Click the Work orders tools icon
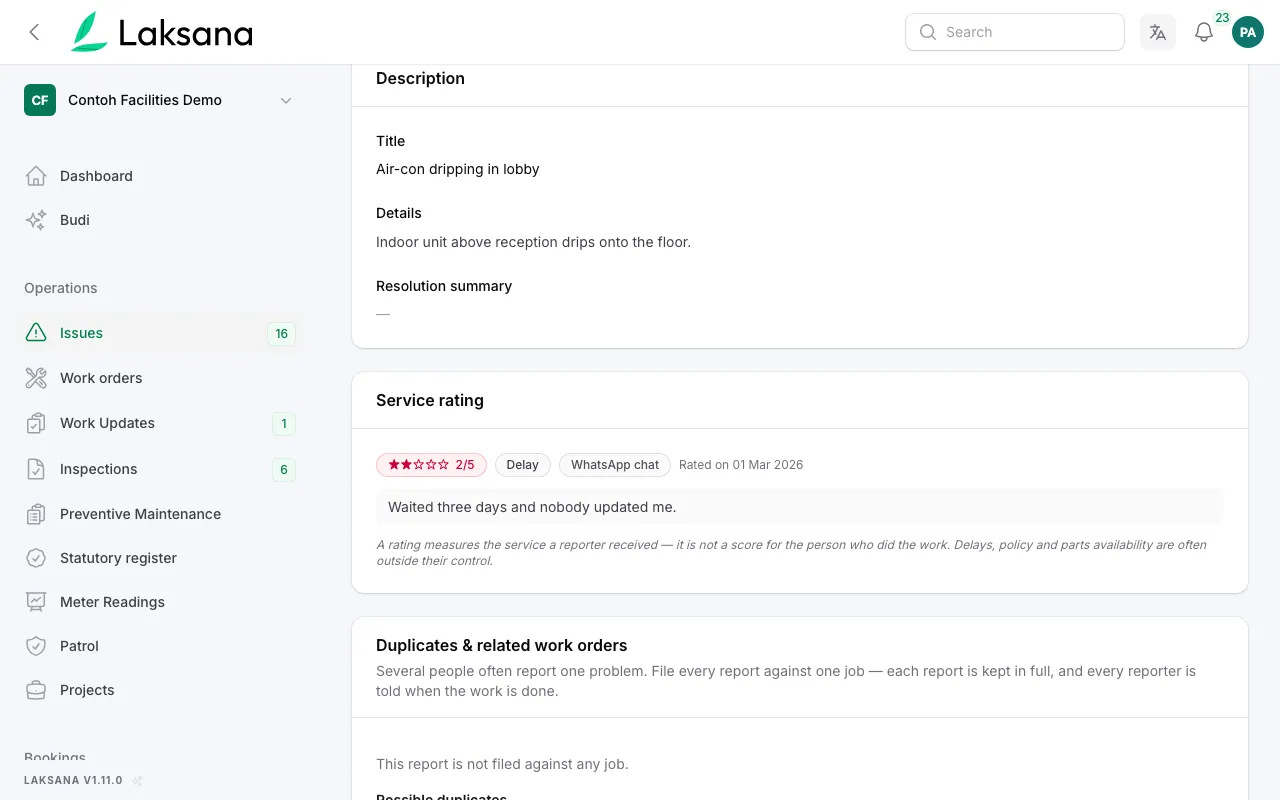This screenshot has height=800, width=1280. (36, 378)
